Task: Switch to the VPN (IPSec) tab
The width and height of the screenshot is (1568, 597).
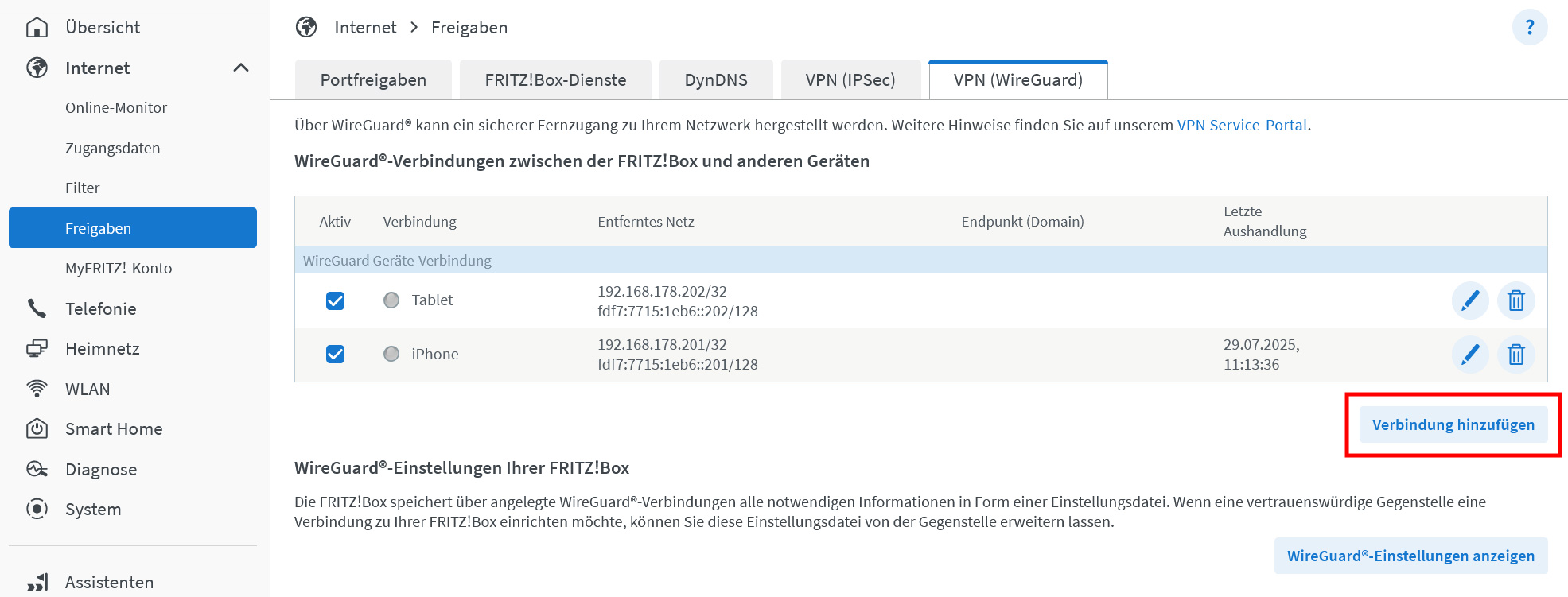Action: (x=850, y=80)
